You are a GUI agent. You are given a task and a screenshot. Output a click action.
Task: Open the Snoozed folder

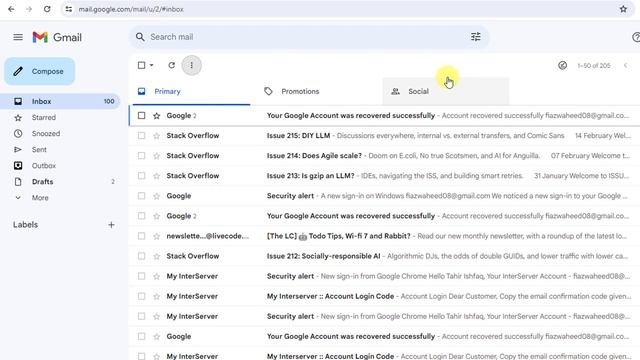[x=61, y=133]
